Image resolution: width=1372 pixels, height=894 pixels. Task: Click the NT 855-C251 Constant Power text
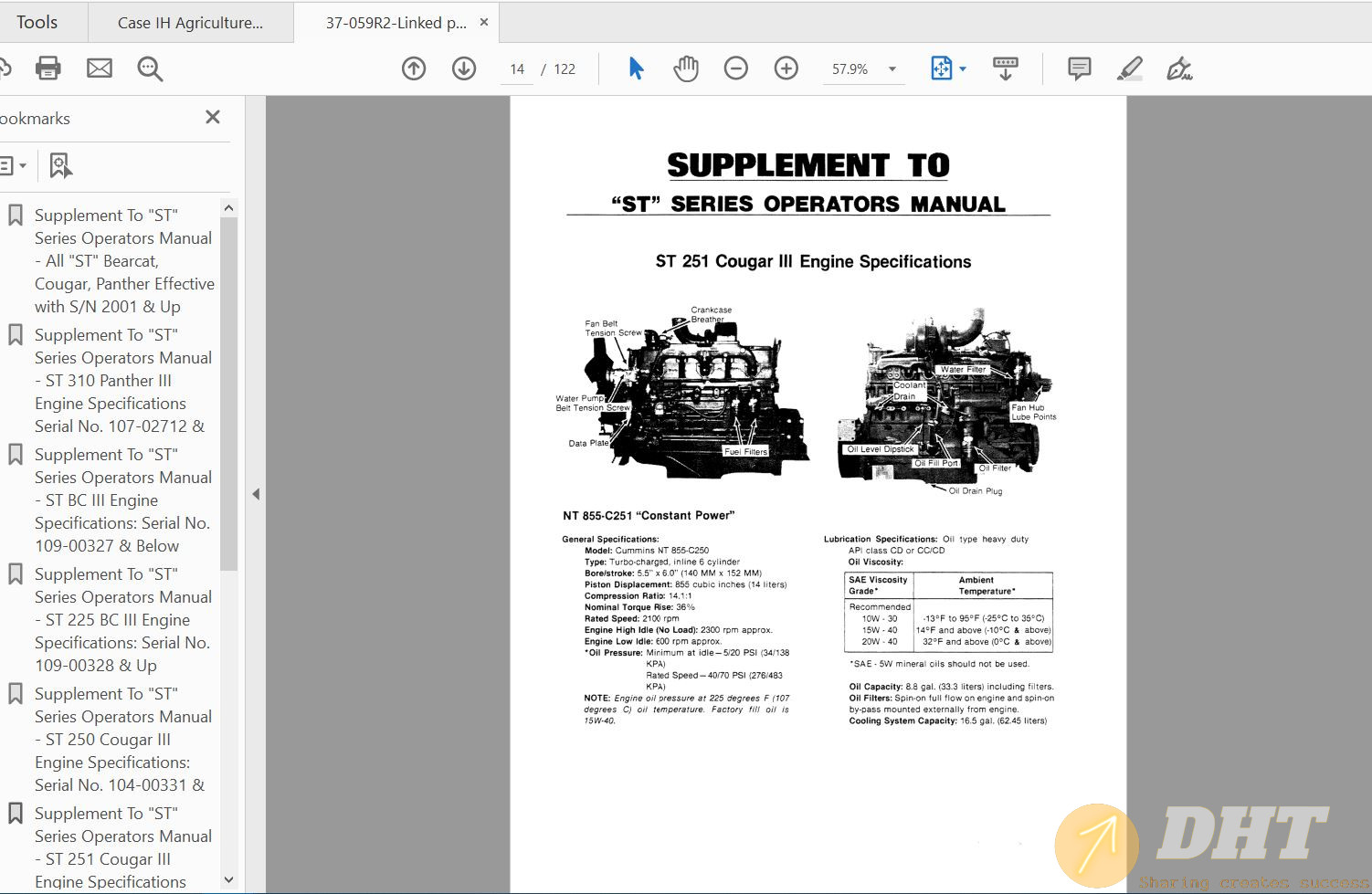[649, 516]
